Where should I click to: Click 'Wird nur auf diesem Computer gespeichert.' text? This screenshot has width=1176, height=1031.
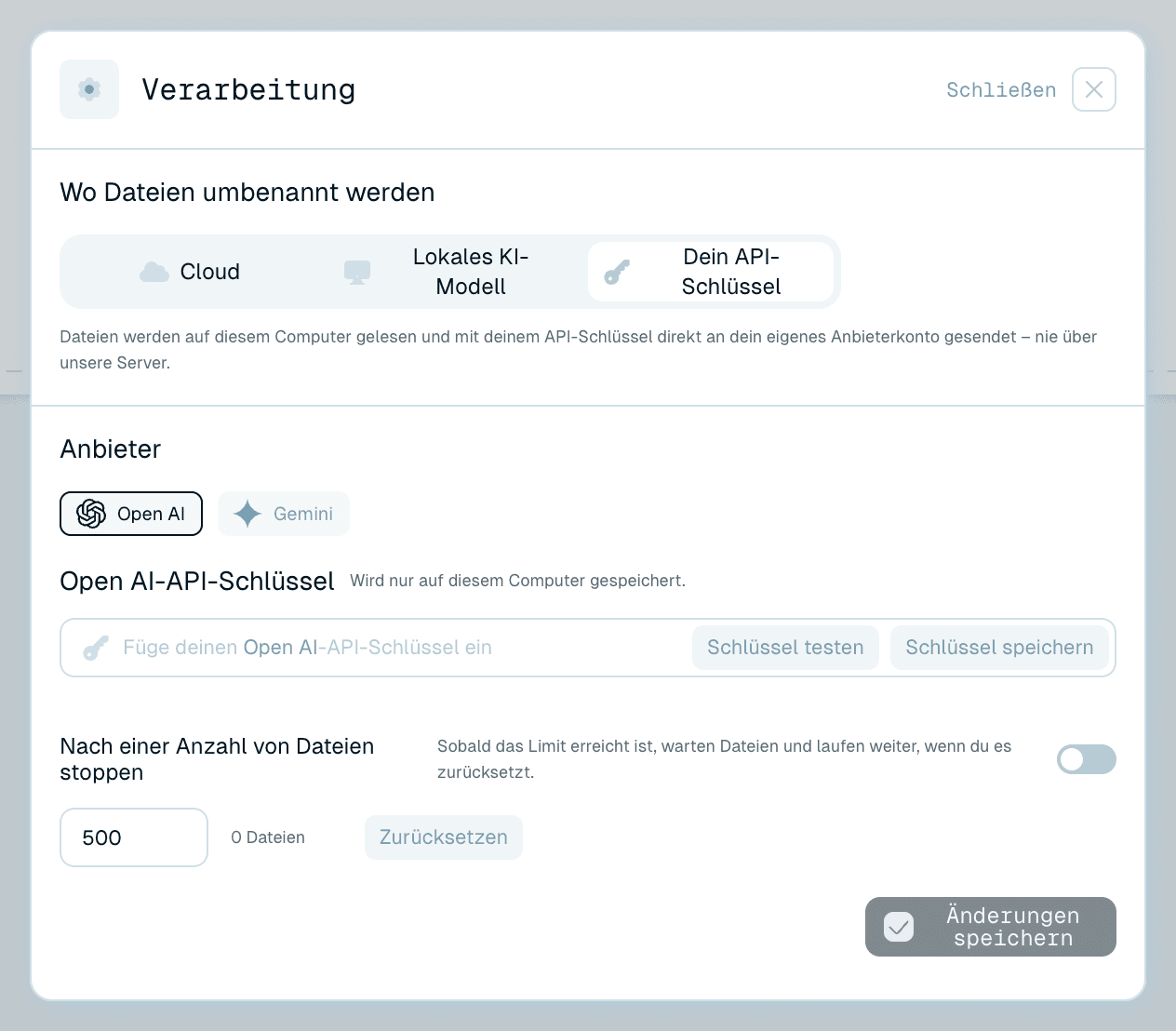[517, 581]
